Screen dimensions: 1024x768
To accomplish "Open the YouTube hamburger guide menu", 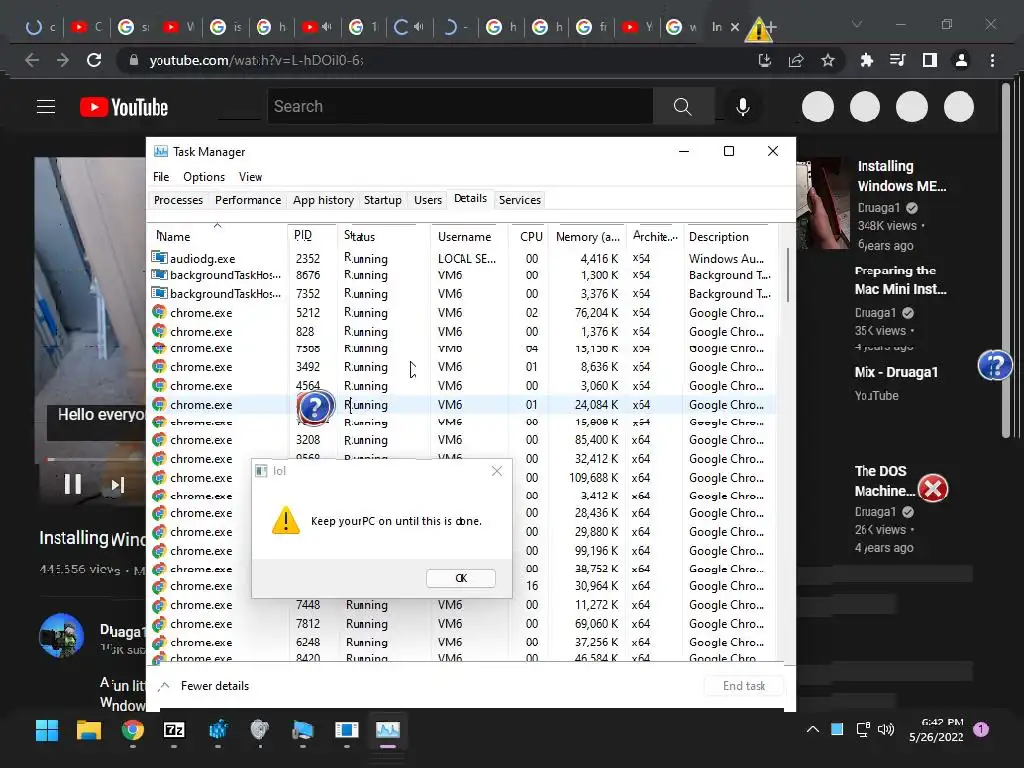I will [x=46, y=106].
